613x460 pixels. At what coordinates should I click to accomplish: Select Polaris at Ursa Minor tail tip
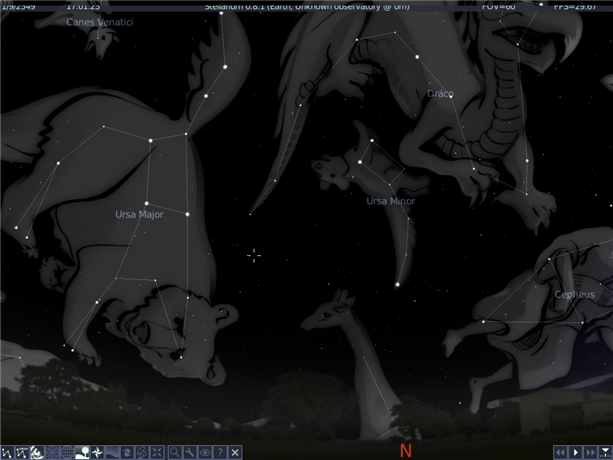397,285
